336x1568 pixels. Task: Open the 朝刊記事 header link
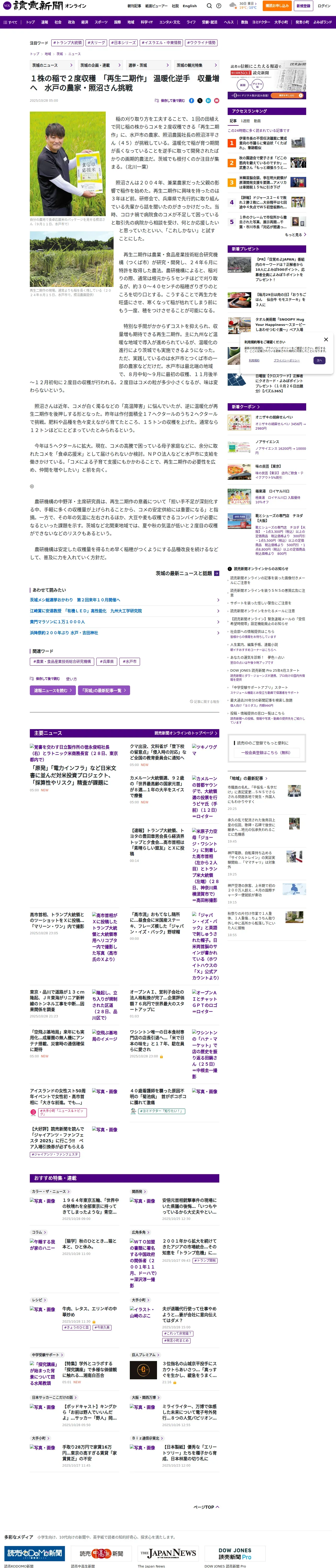pos(134,6)
